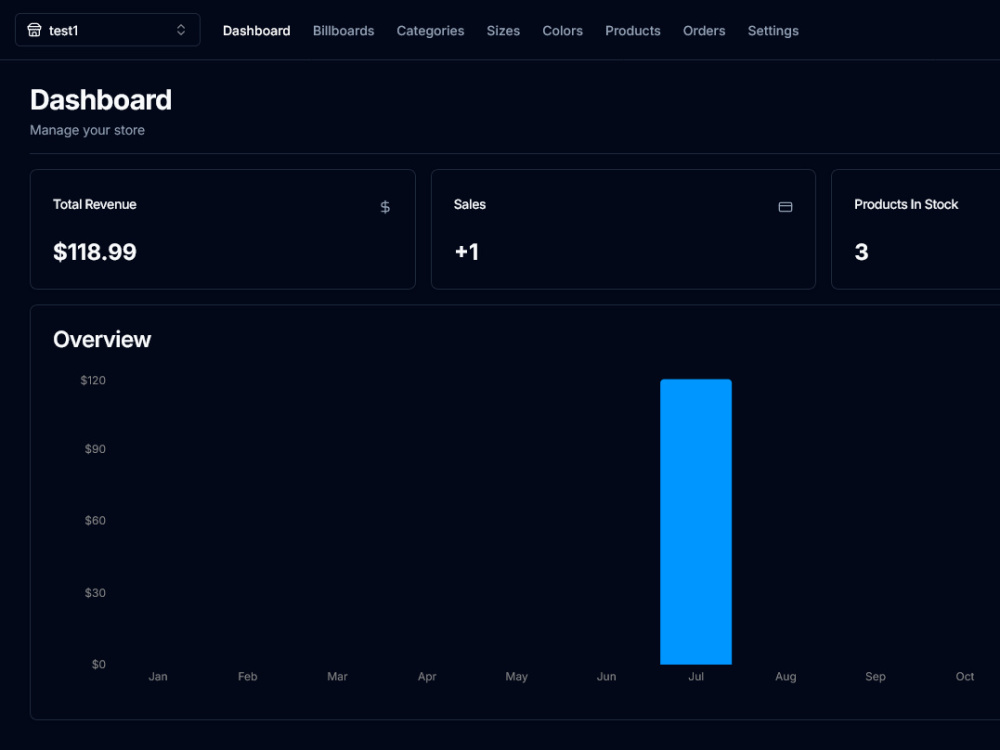The height and width of the screenshot is (750, 1000).
Task: Go to the Dashboard tab
Action: (x=256, y=31)
